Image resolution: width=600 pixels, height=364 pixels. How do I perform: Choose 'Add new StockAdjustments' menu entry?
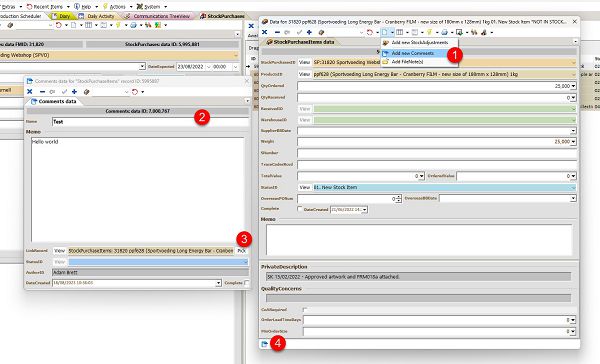(x=419, y=42)
